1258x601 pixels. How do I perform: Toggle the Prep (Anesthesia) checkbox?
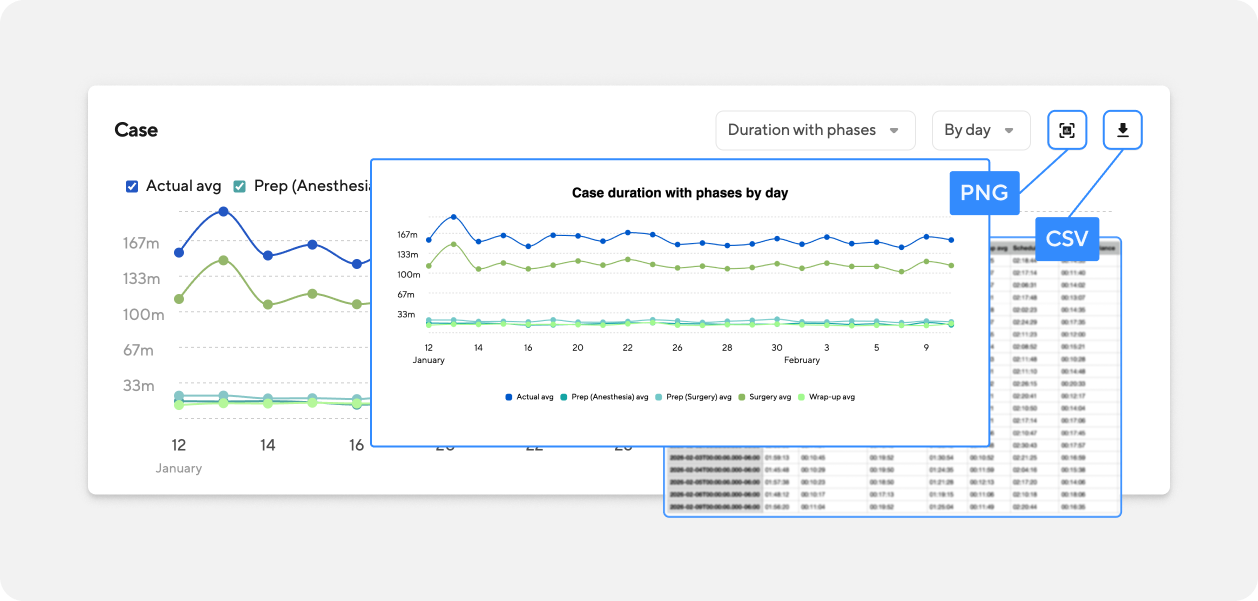click(240, 186)
